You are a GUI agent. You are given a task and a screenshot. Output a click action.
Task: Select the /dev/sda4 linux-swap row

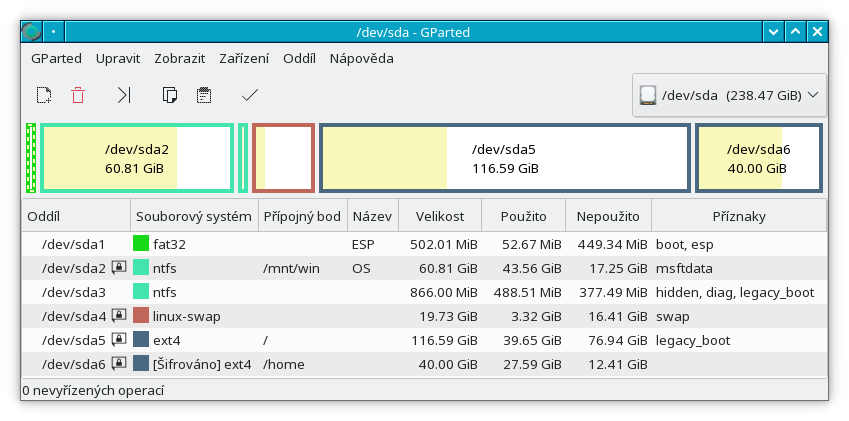point(424,316)
